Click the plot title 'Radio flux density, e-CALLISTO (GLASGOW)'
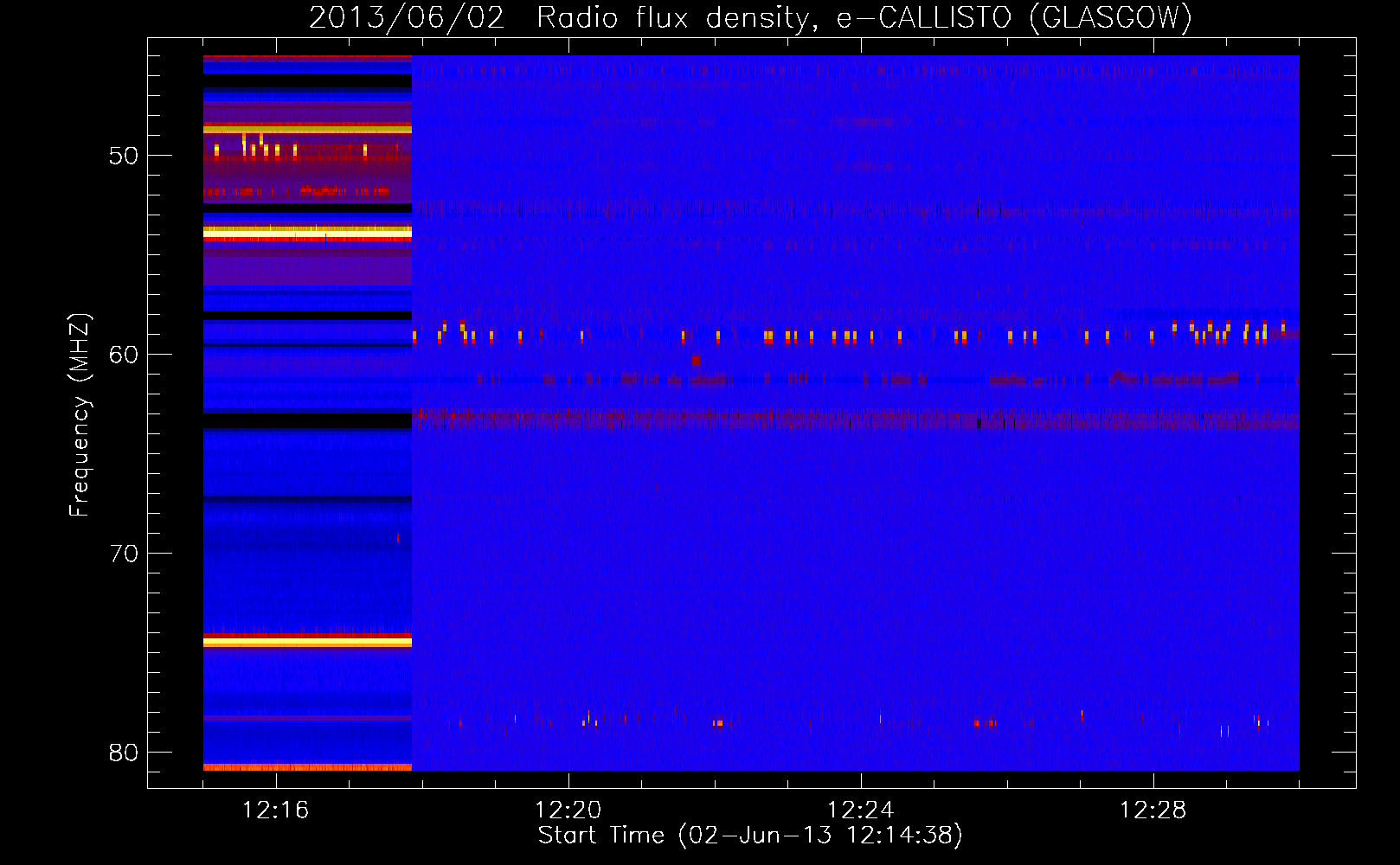This screenshot has height=865, width=1400. [864, 17]
